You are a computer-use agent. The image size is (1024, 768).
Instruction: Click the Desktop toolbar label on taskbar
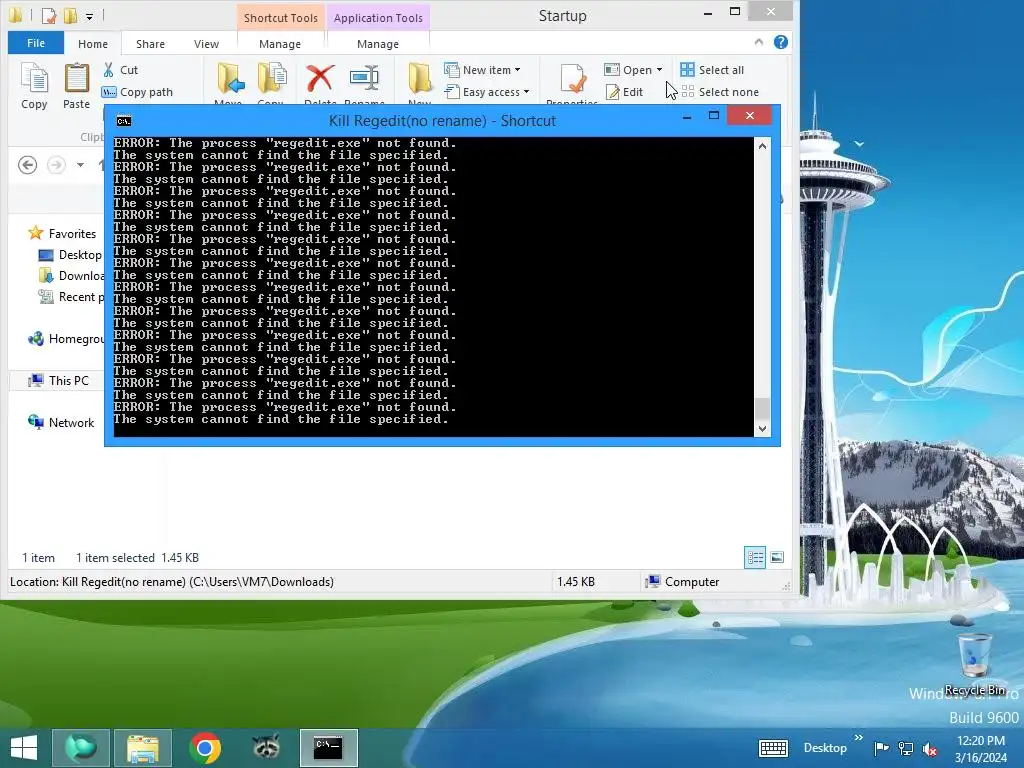pos(825,748)
